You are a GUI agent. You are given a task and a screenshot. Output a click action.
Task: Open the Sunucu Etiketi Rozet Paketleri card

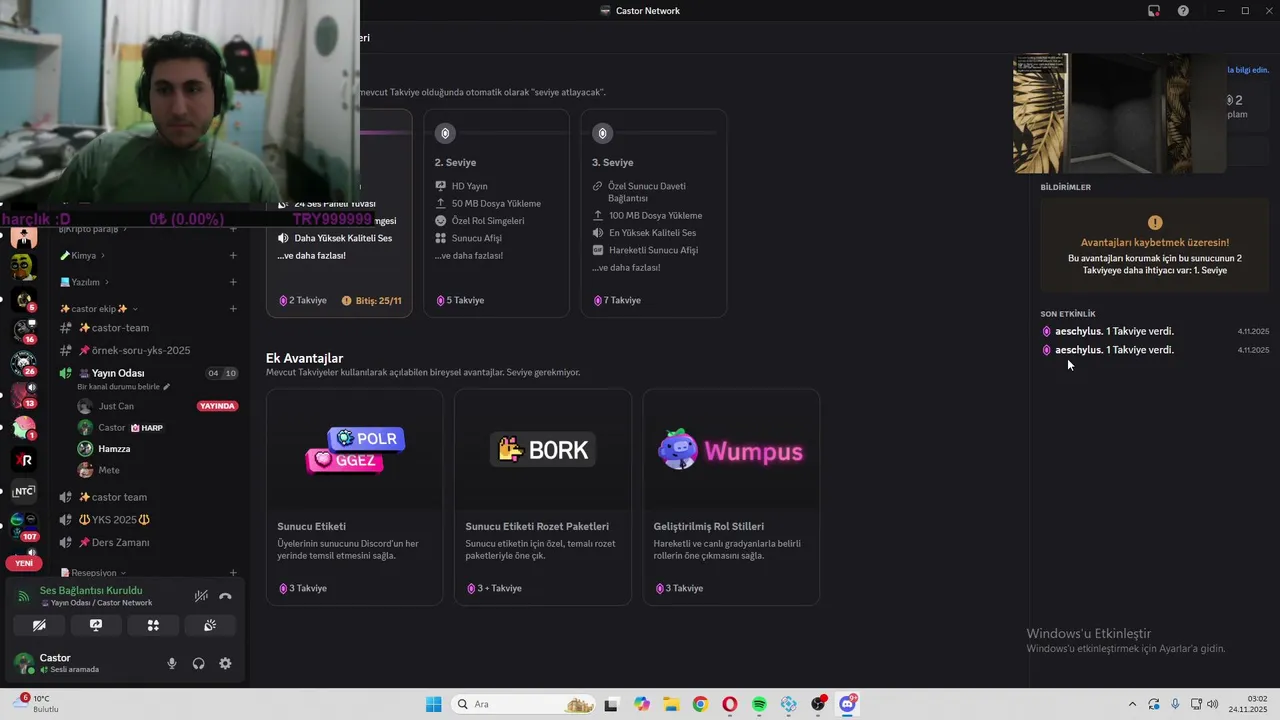tap(542, 497)
